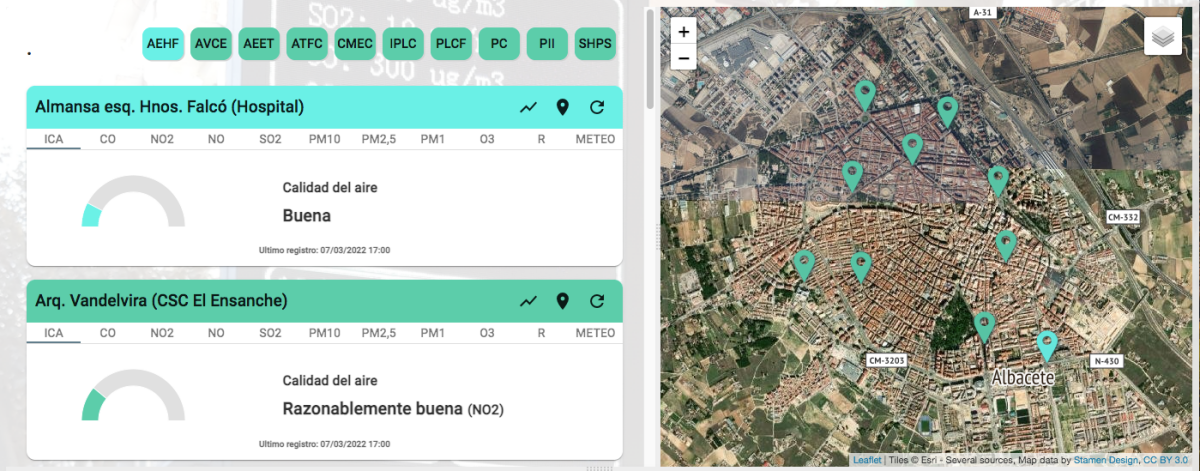The height and width of the screenshot is (471, 1200).
Task: Select the PC station button
Action: click(x=499, y=44)
